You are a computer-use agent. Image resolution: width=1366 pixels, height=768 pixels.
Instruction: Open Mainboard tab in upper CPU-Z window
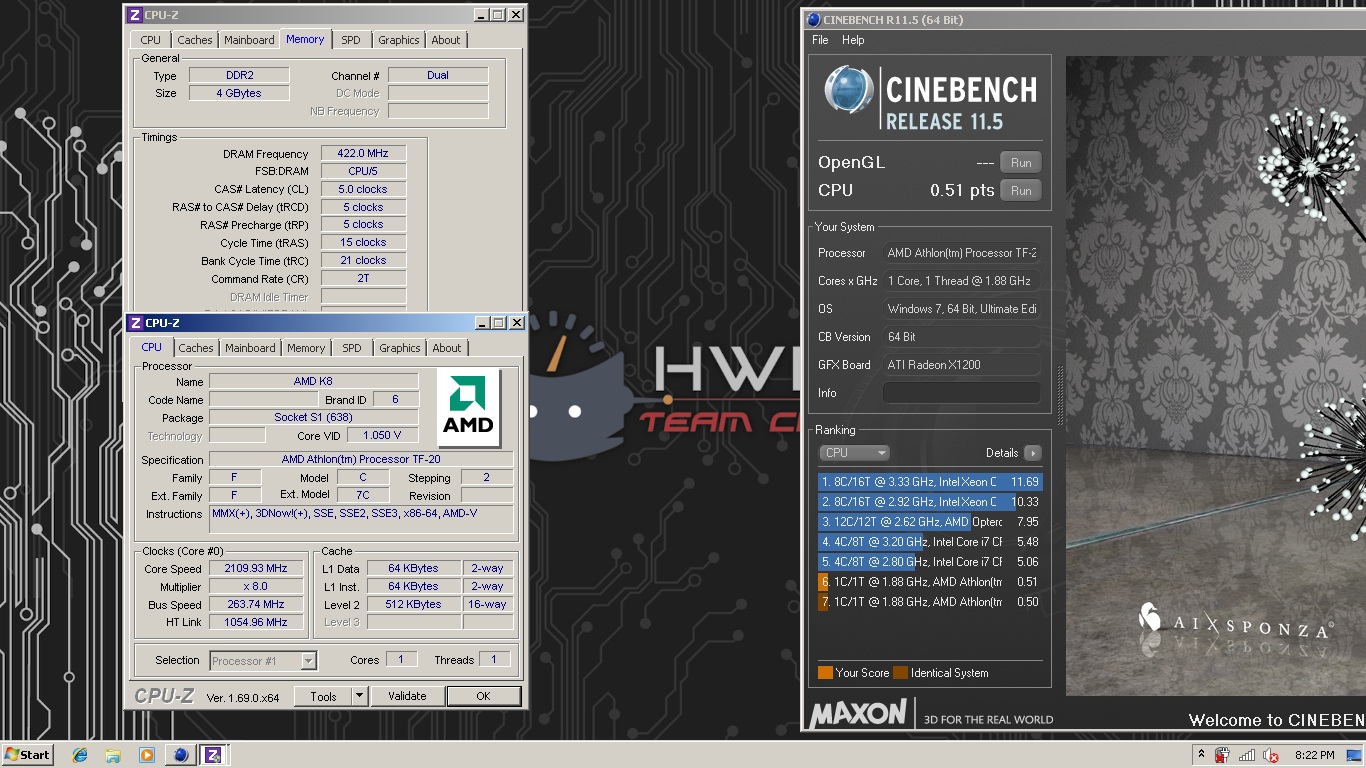coord(249,40)
